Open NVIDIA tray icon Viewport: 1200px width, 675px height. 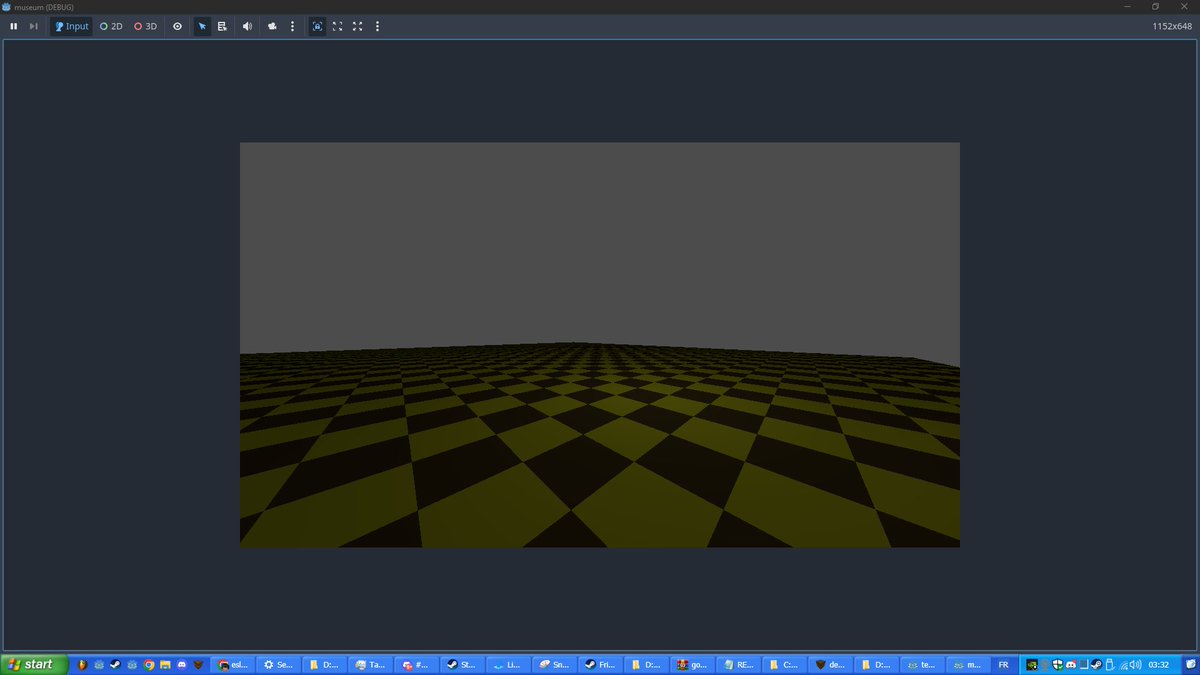point(1032,664)
